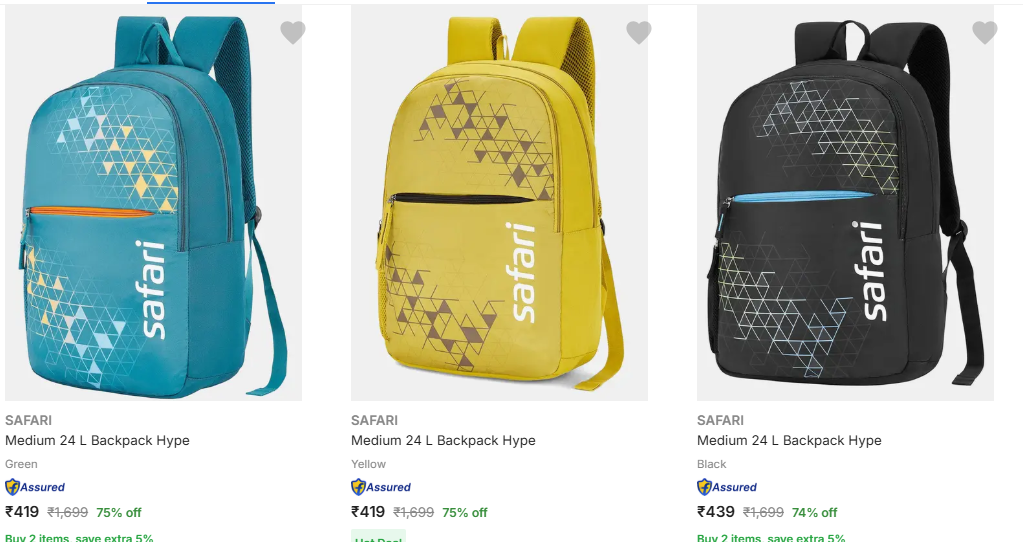This screenshot has width=1023, height=542.
Task: Tap the heart icon on the yellow backpack
Action: [638, 33]
